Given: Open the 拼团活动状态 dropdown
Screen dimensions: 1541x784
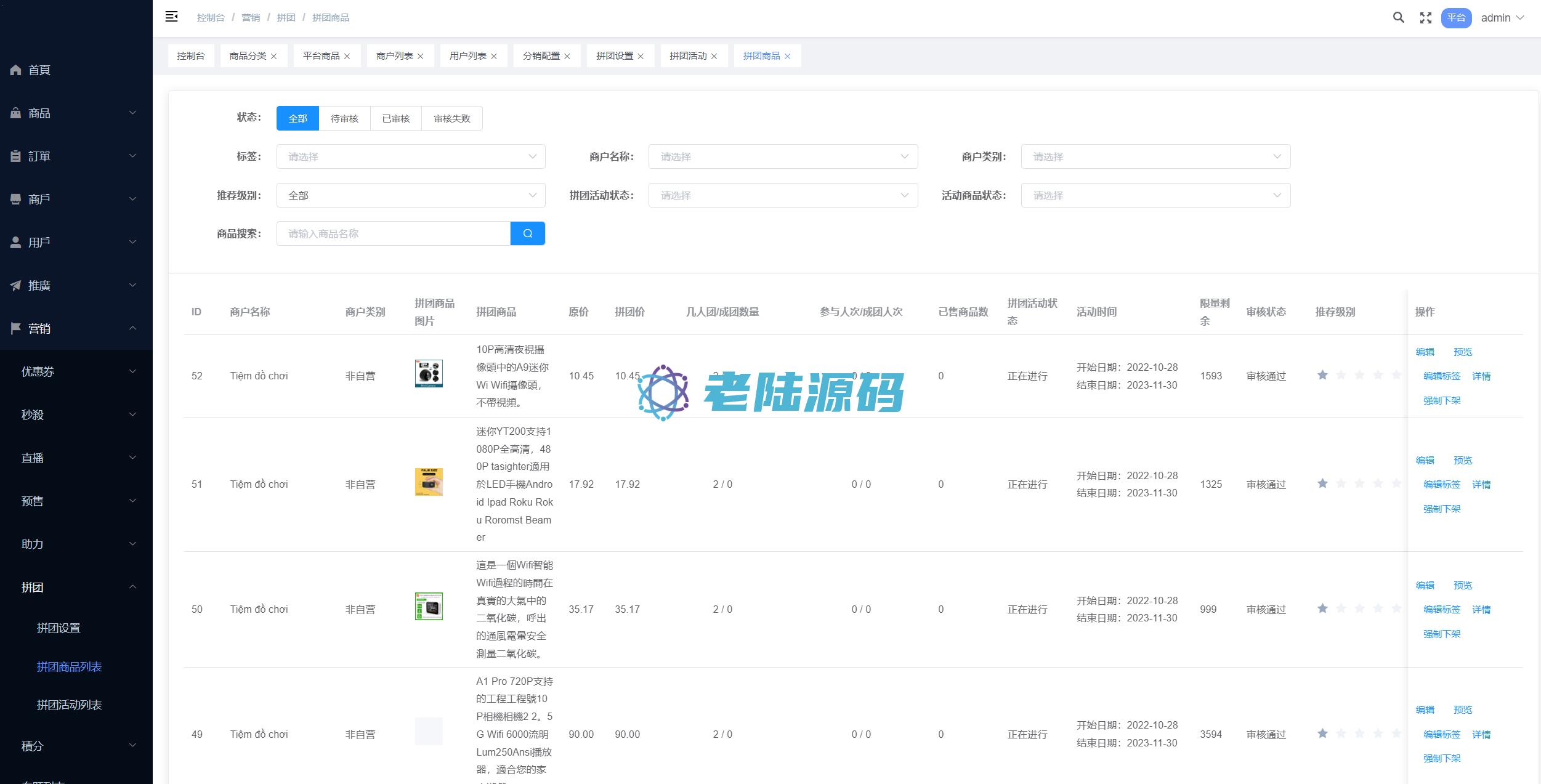Looking at the screenshot, I should [782, 195].
